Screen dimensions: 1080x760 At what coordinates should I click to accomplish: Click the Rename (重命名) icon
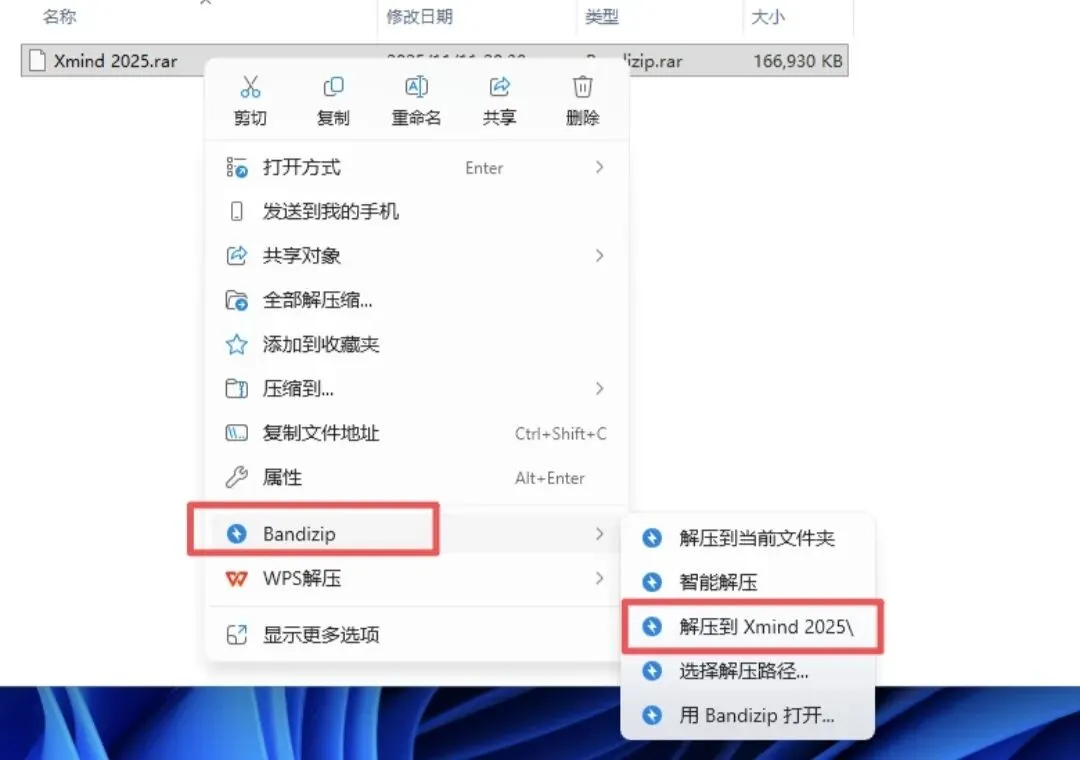416,87
